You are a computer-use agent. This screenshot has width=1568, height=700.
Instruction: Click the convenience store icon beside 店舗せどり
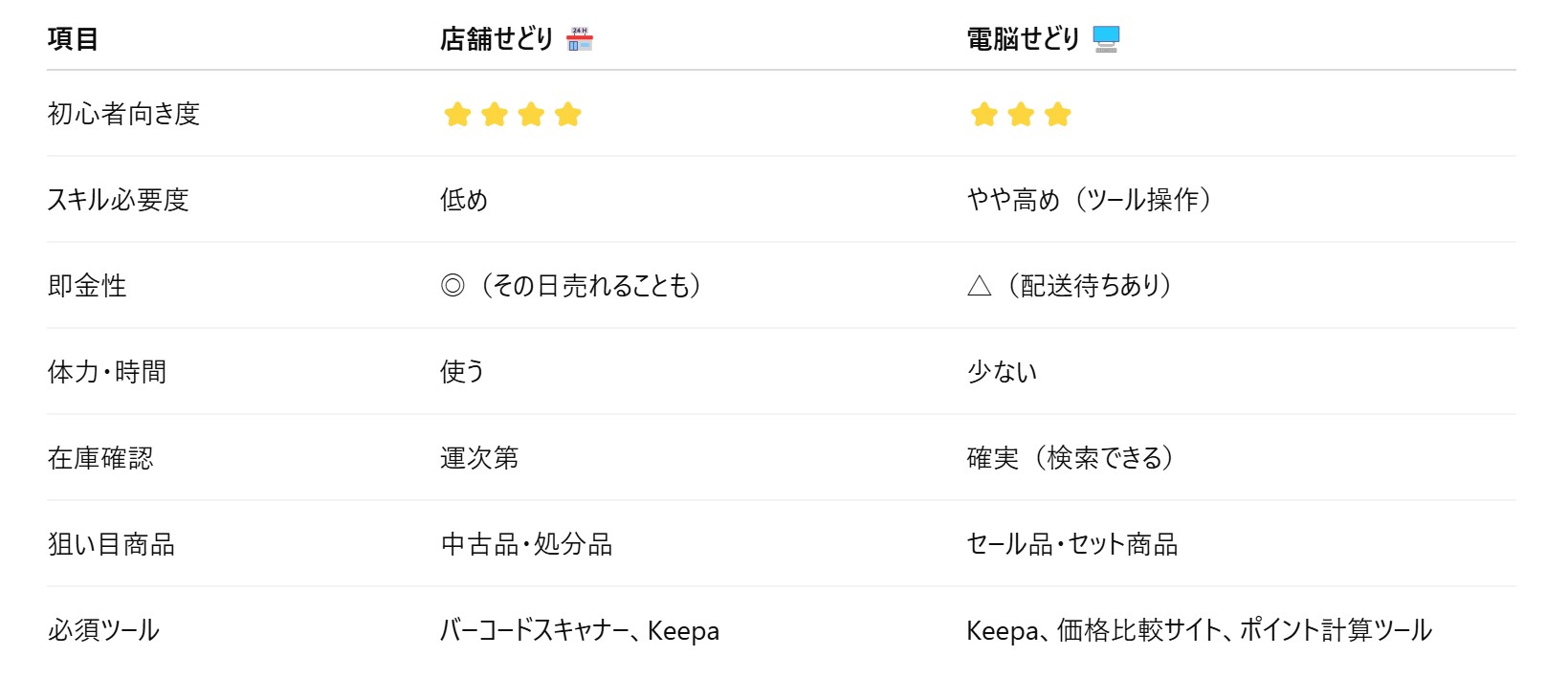coord(580,39)
